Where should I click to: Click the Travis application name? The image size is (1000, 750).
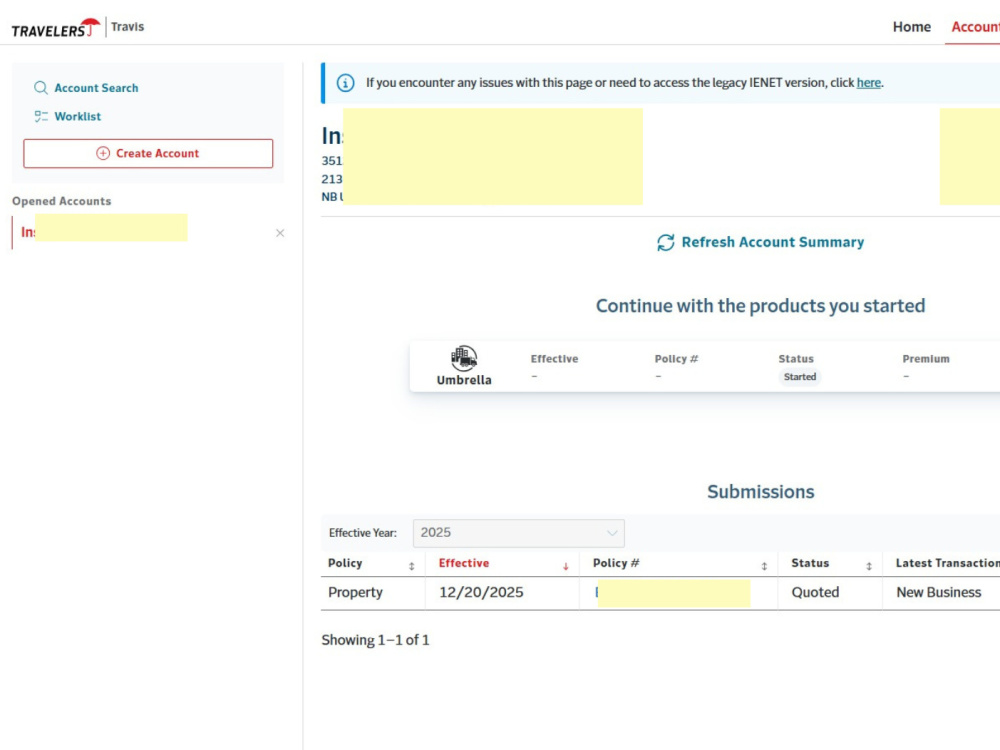coord(128,27)
